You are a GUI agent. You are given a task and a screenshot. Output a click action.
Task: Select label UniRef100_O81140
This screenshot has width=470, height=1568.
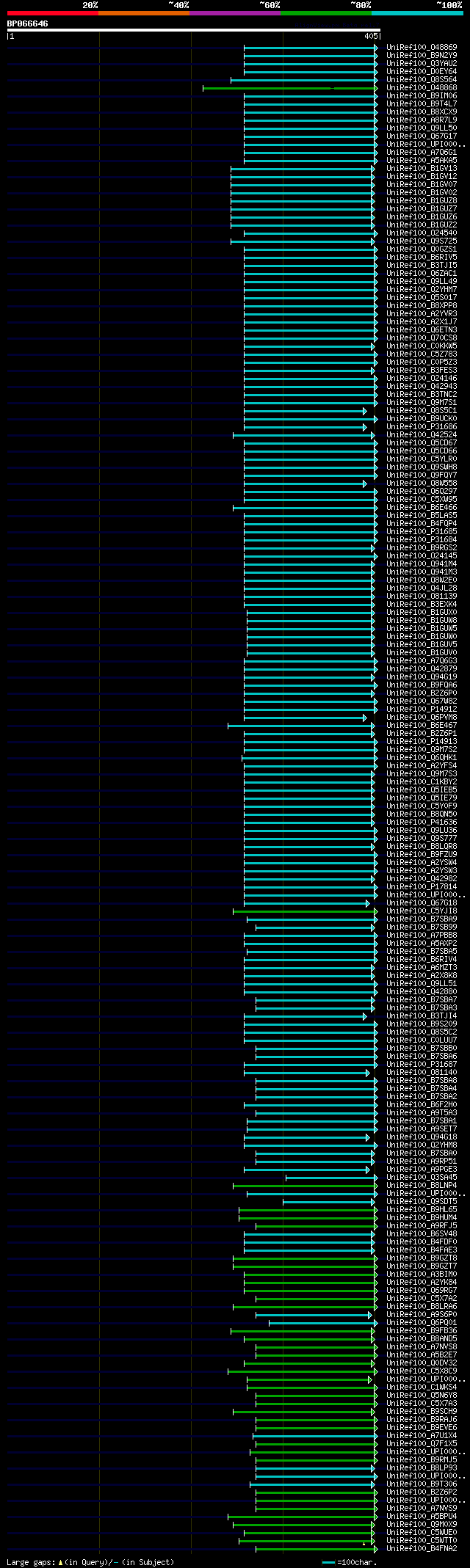point(422,1073)
